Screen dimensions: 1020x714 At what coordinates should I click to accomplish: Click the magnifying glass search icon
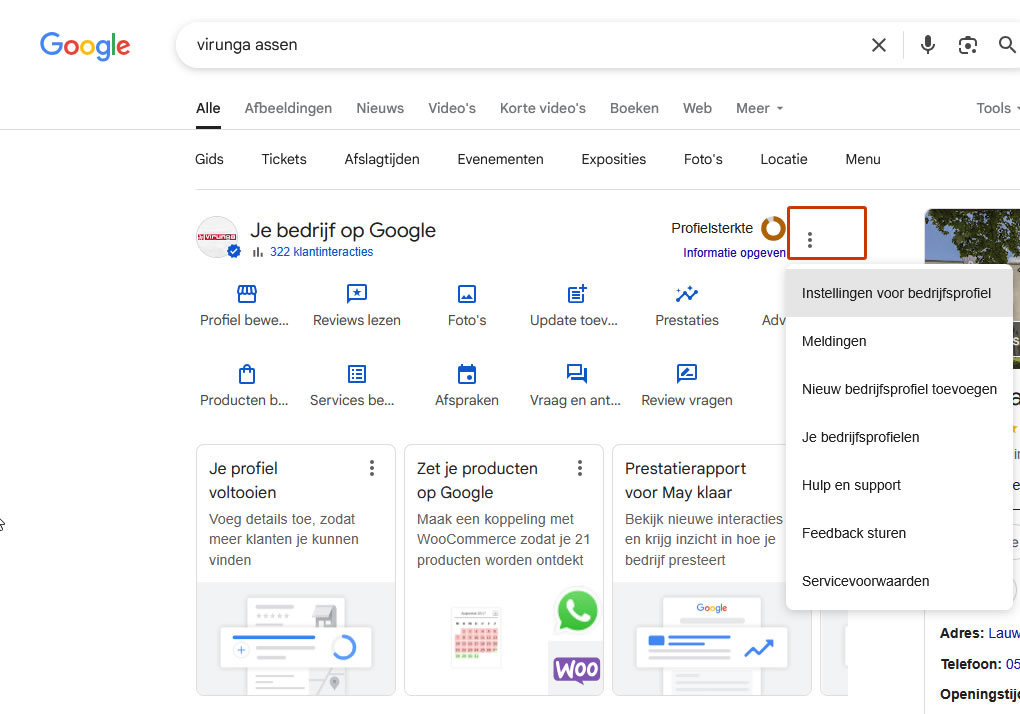(x=1007, y=45)
